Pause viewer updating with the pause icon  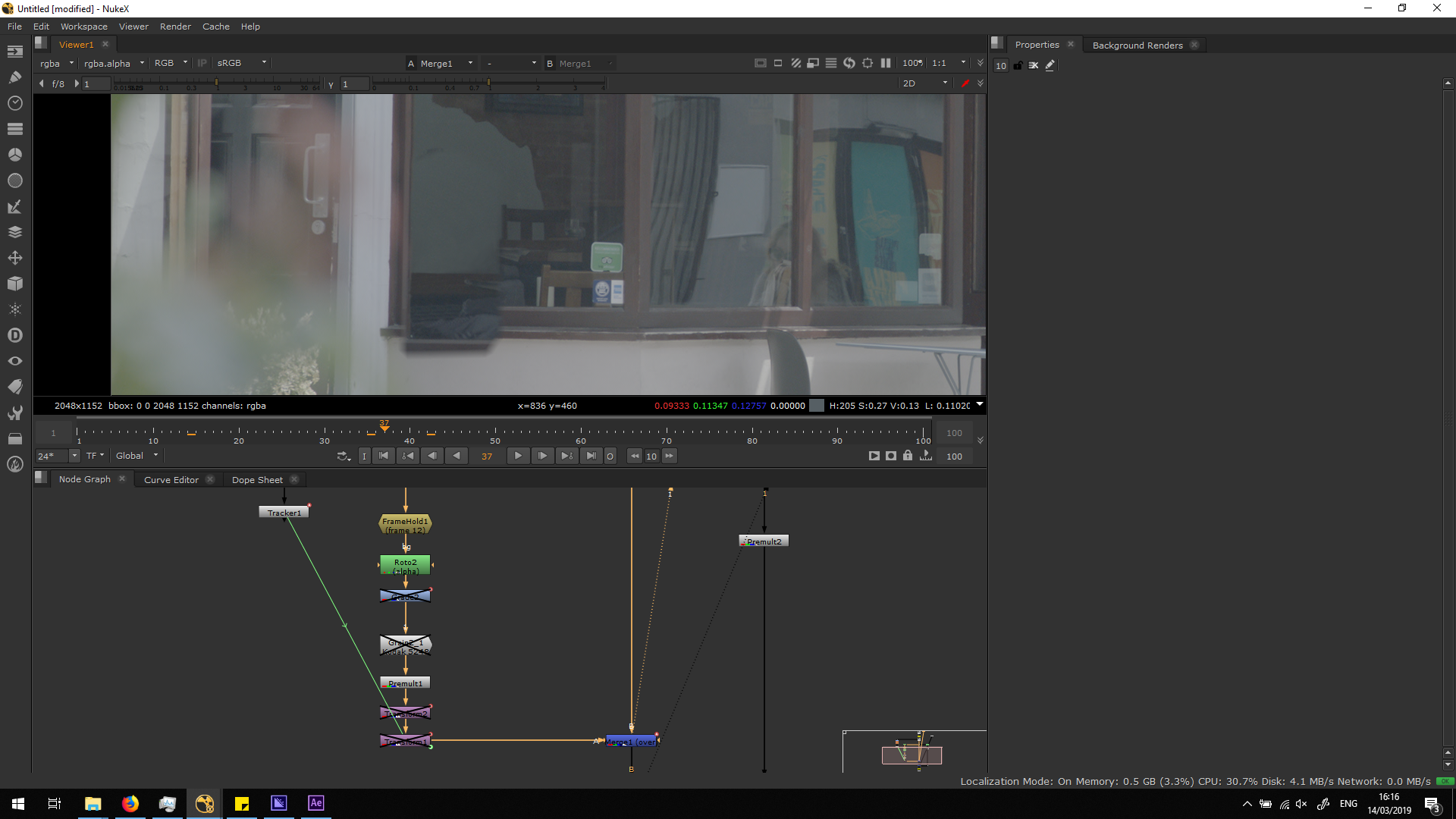[886, 63]
